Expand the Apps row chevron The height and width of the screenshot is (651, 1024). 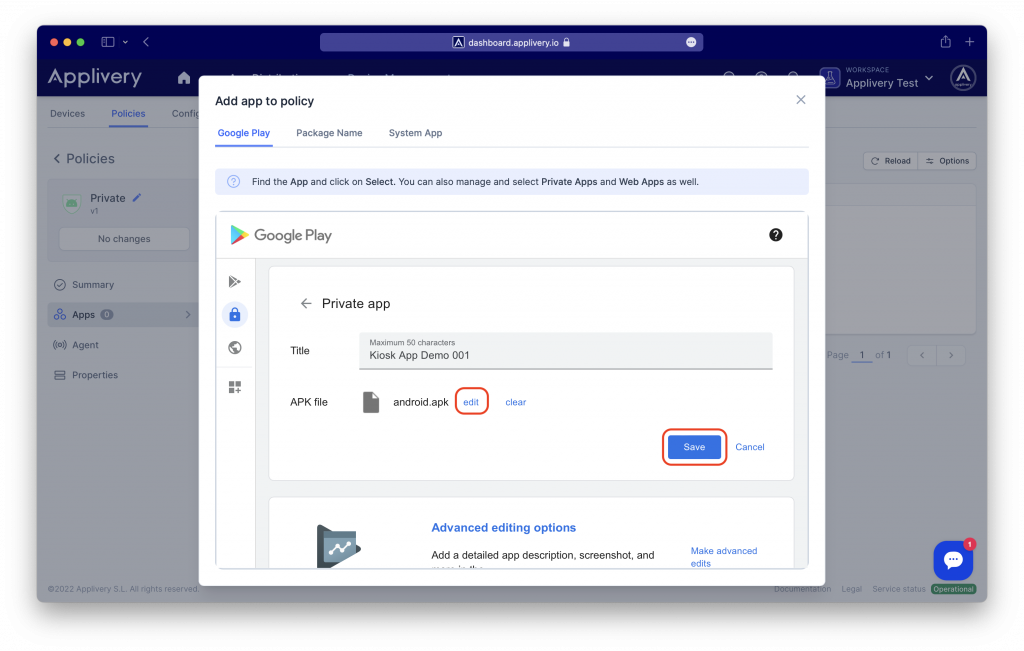188,315
